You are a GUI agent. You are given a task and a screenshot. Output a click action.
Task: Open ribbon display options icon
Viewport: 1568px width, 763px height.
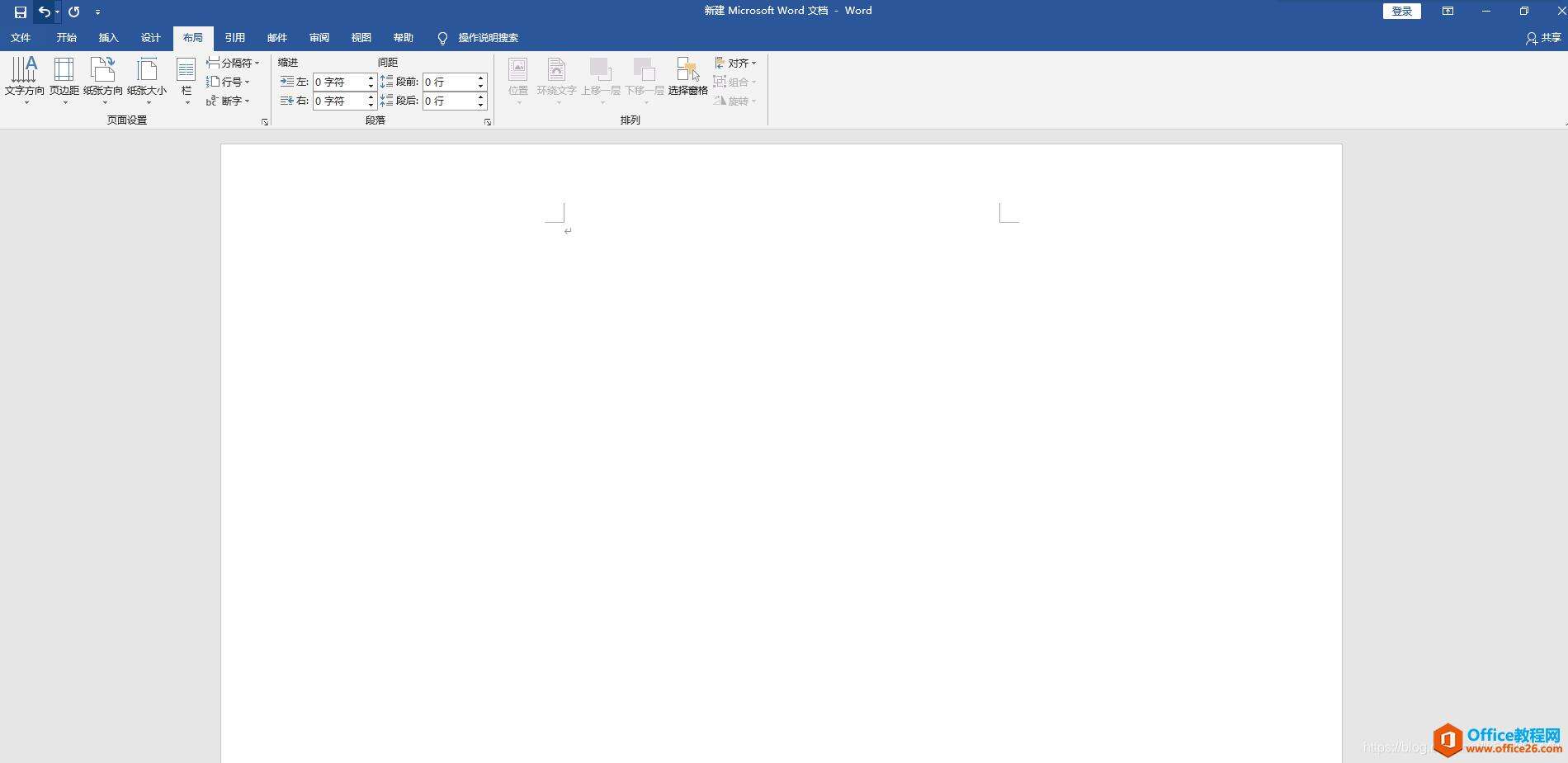(x=1448, y=12)
